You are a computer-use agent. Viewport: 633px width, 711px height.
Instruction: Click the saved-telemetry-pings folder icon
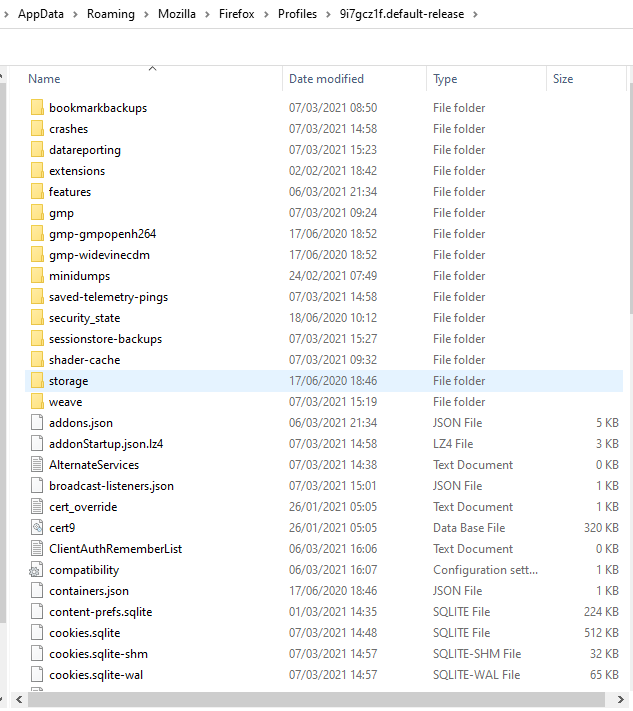pos(37,297)
